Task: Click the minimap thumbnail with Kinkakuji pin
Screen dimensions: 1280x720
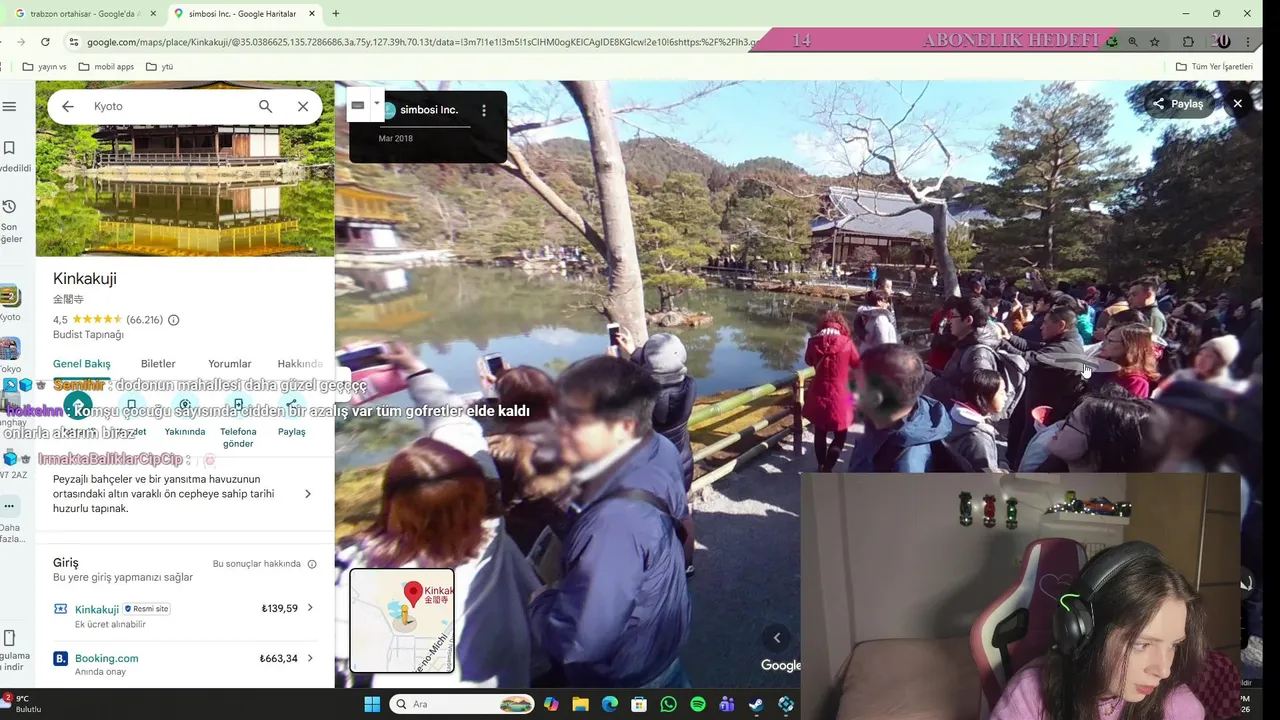Action: click(402, 620)
